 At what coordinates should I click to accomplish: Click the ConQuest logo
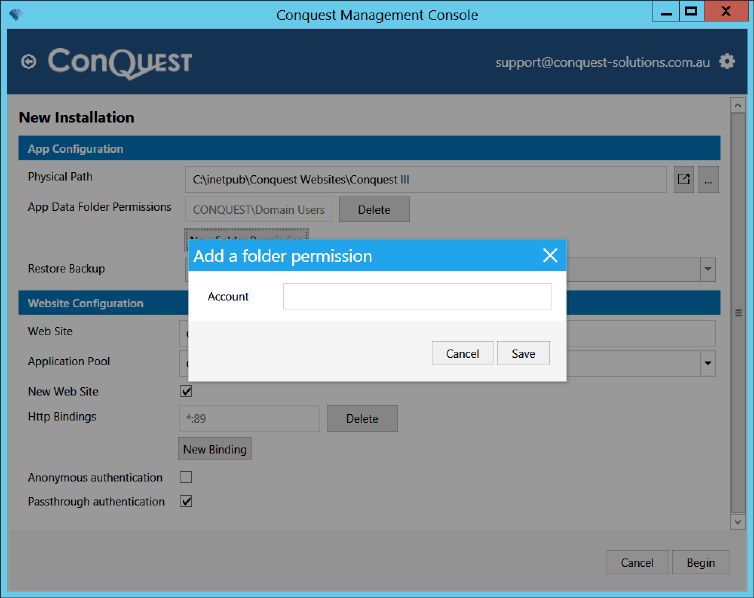point(120,62)
